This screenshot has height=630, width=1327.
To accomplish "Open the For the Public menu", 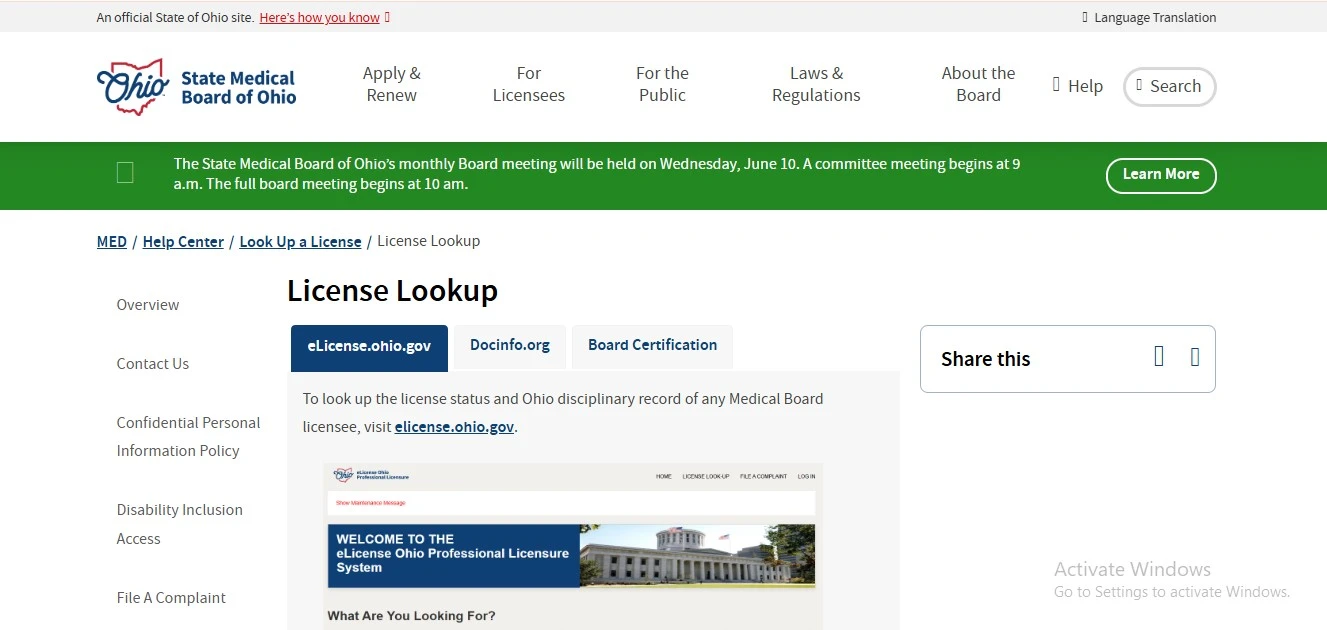I will (662, 84).
